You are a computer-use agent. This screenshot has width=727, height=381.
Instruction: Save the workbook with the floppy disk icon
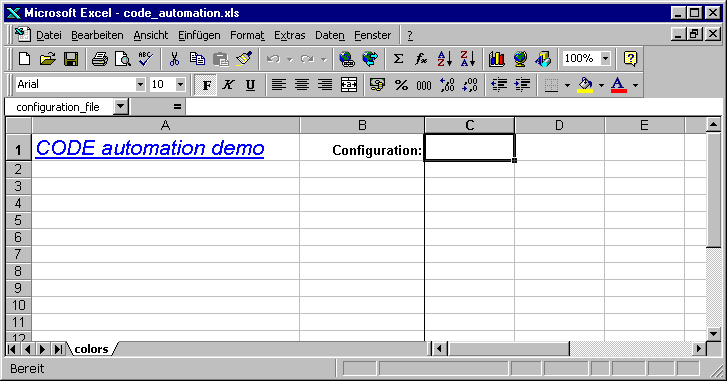pyautogui.click(x=70, y=59)
